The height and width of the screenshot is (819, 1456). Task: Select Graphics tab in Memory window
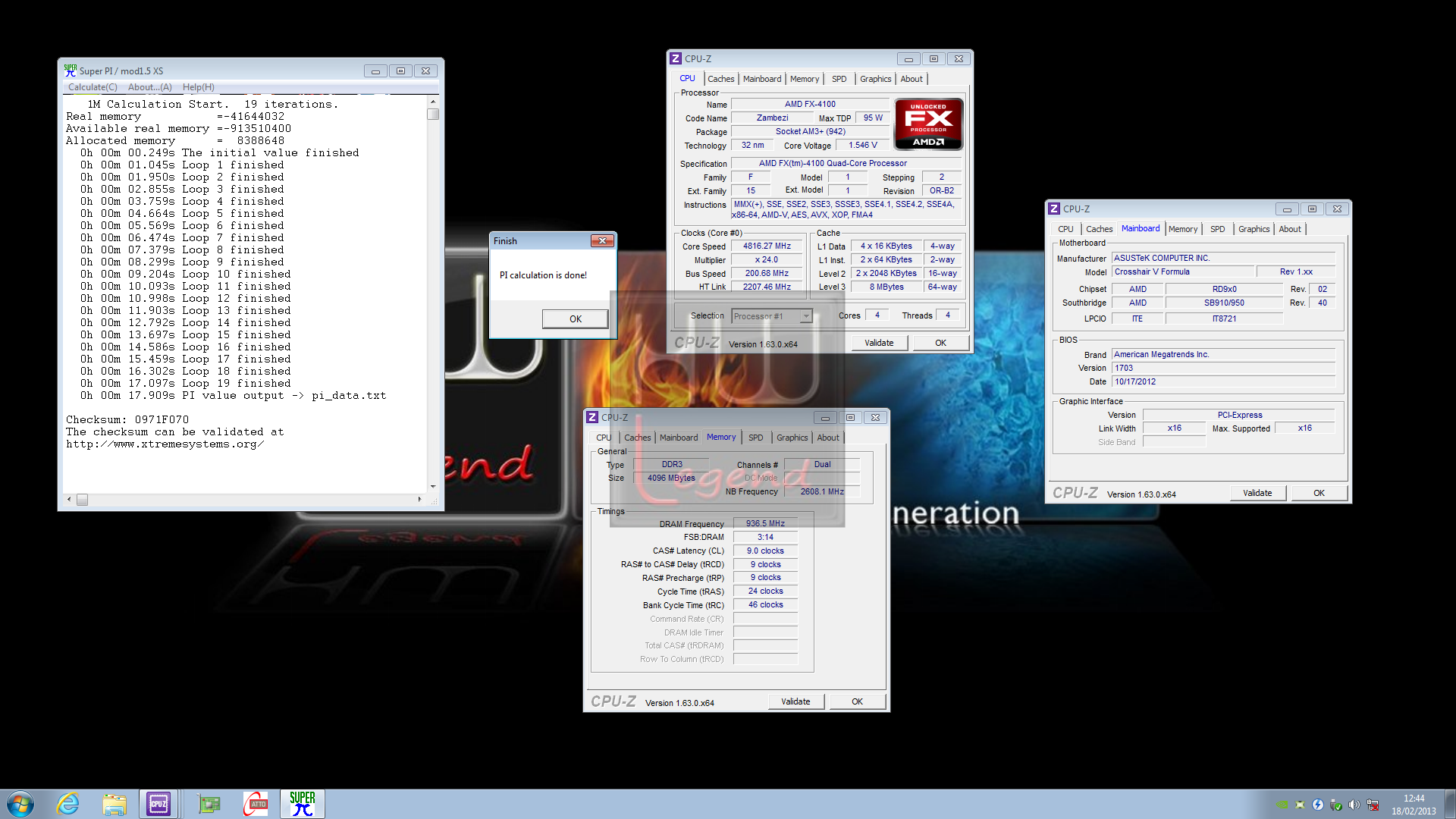pyautogui.click(x=792, y=438)
